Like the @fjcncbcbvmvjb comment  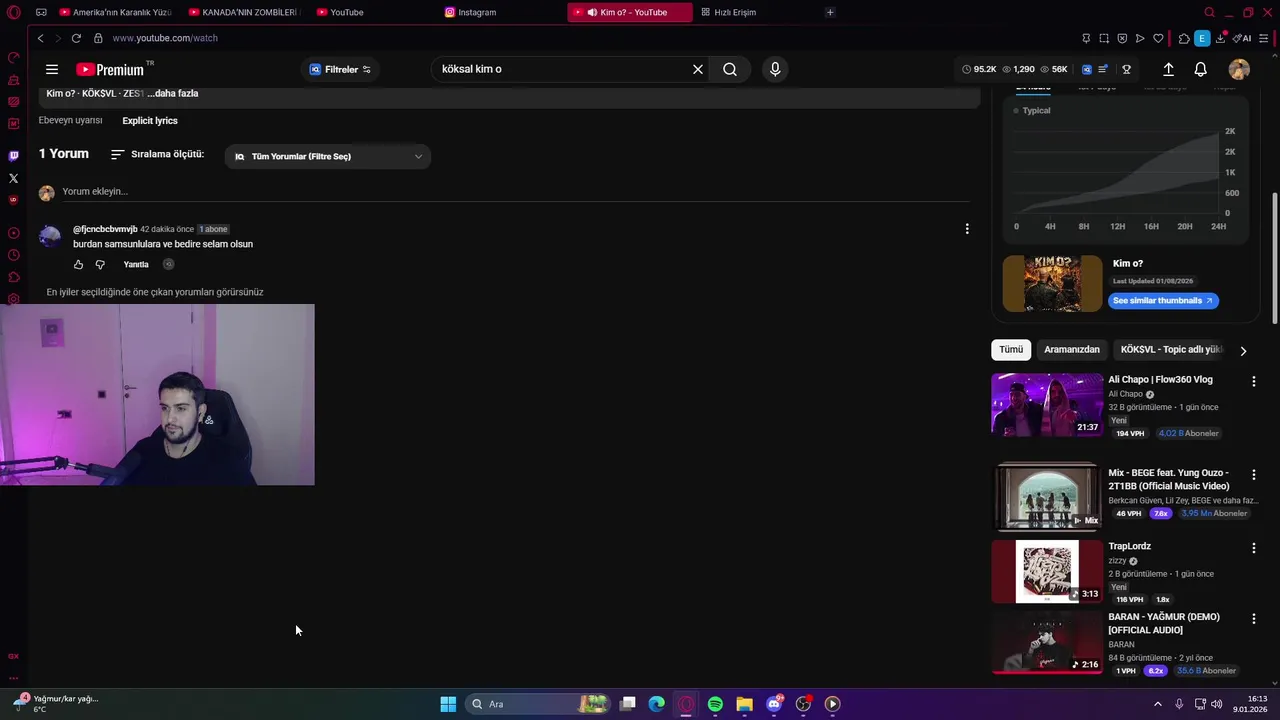pos(78,264)
